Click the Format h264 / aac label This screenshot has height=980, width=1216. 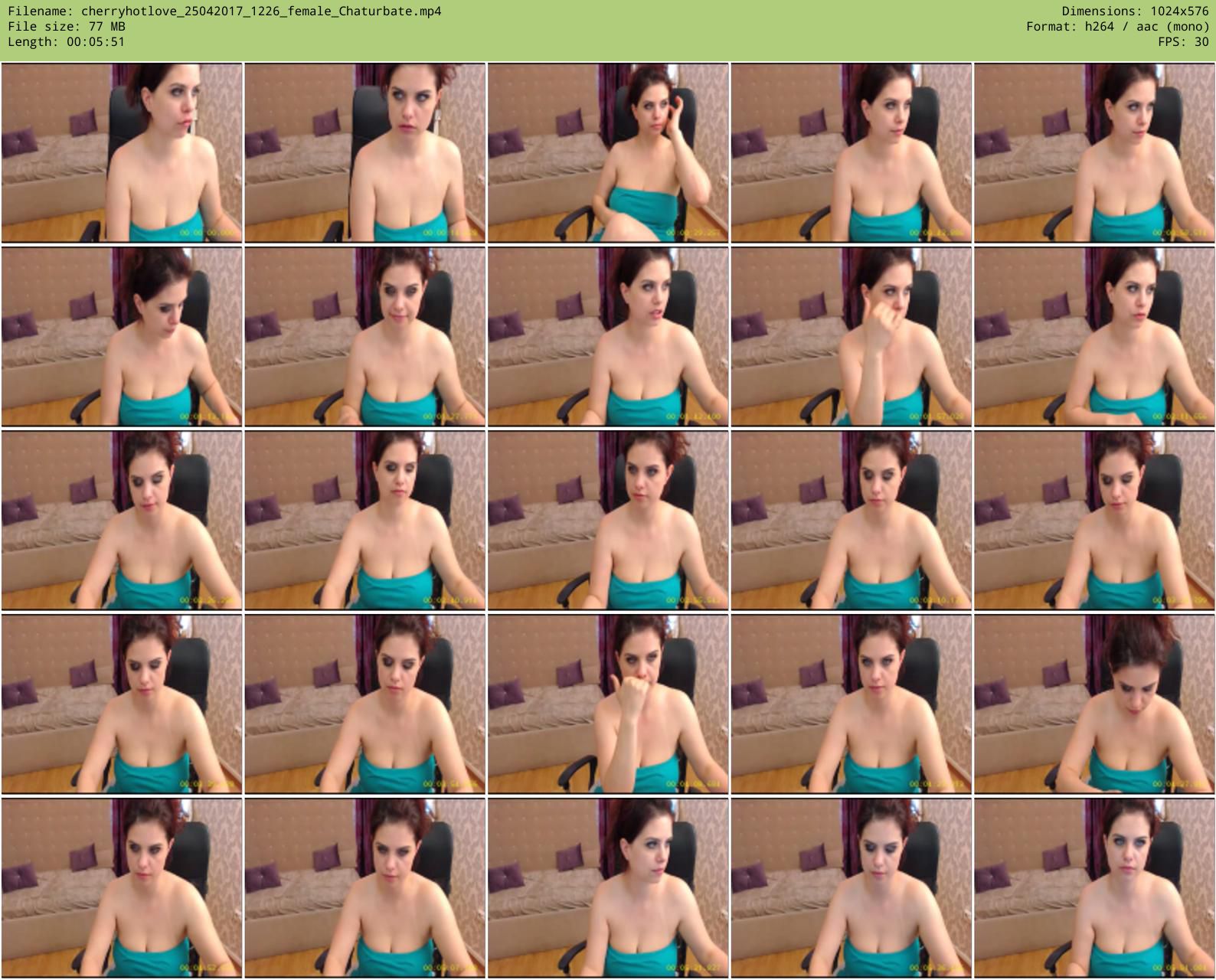pyautogui.click(x=1117, y=27)
